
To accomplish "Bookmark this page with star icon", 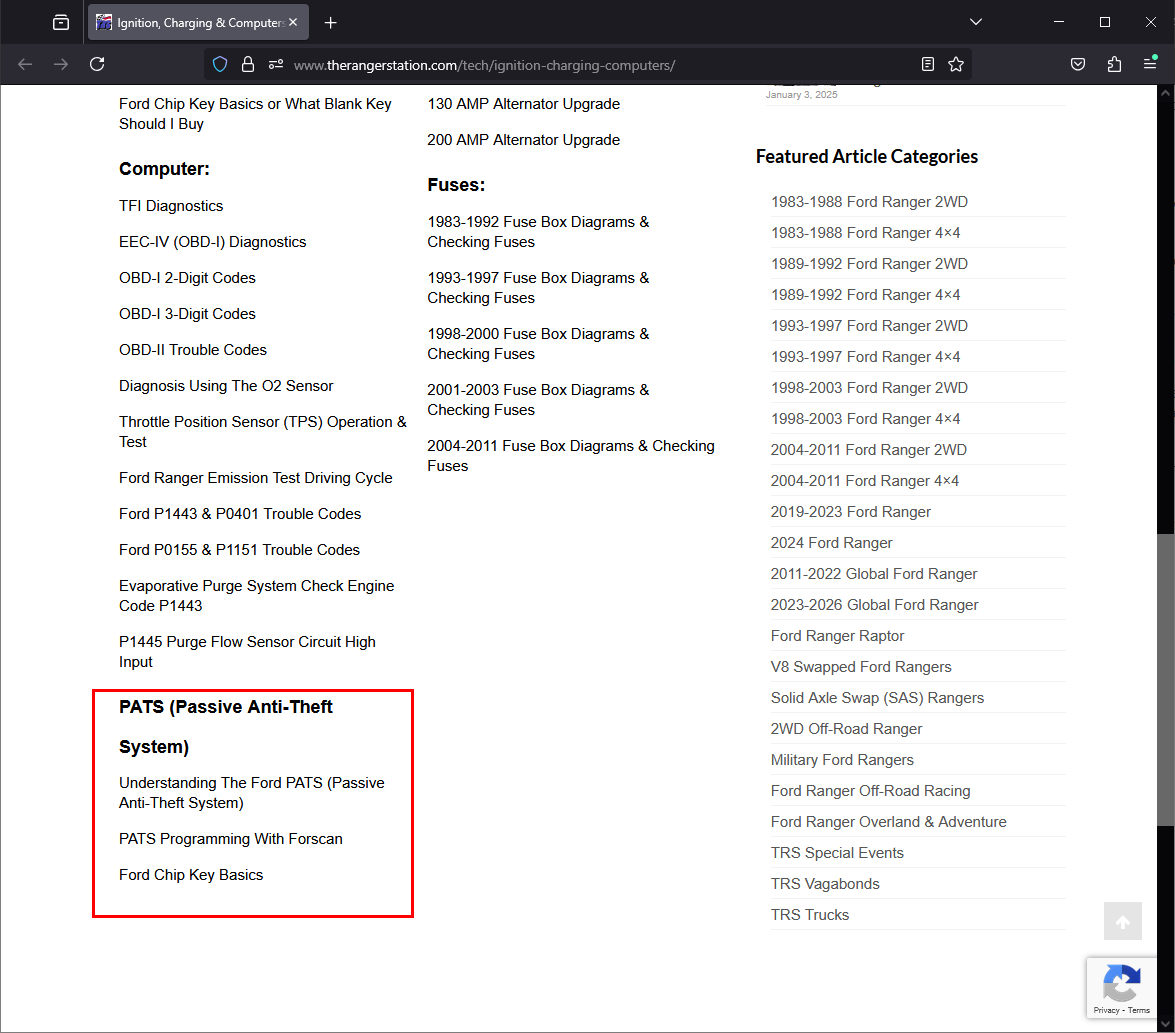I will tap(955, 64).
